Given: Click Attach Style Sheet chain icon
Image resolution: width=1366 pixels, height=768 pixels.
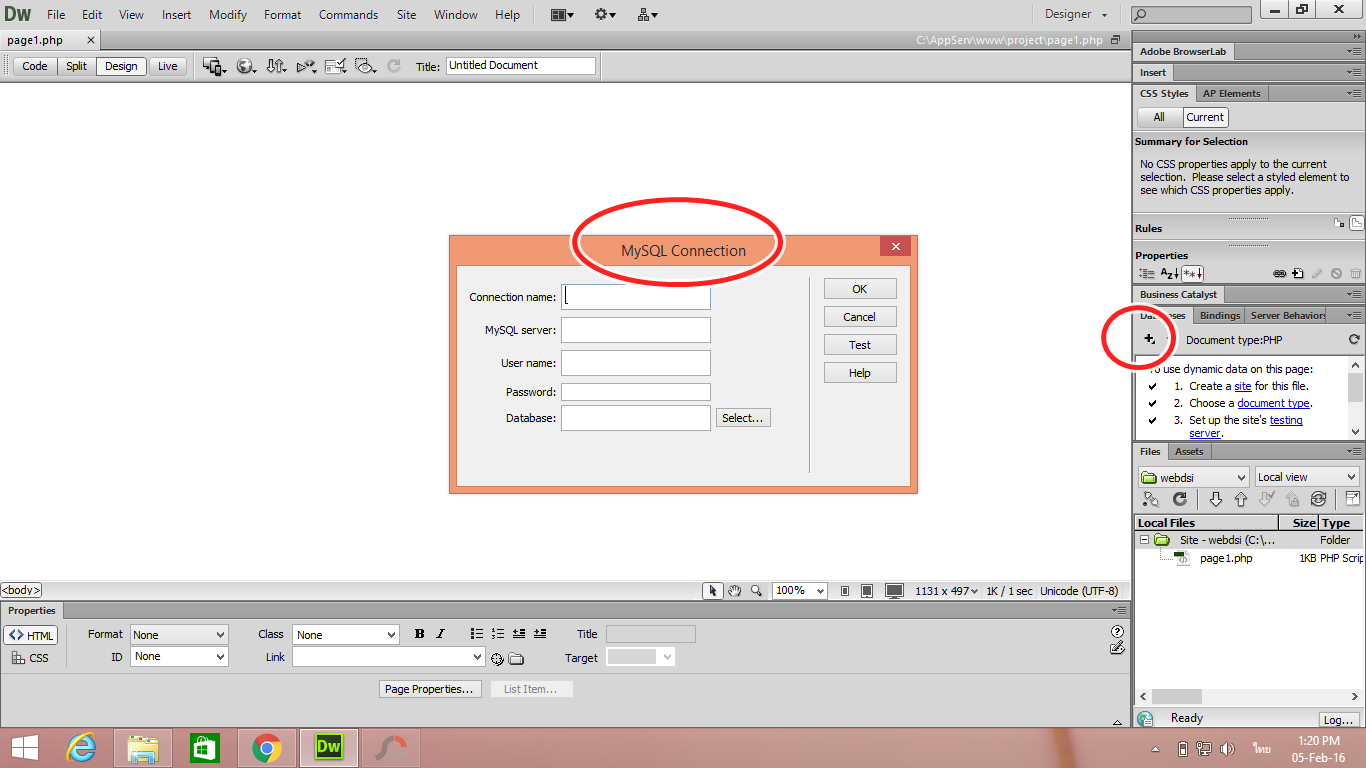Looking at the screenshot, I should [x=1280, y=273].
